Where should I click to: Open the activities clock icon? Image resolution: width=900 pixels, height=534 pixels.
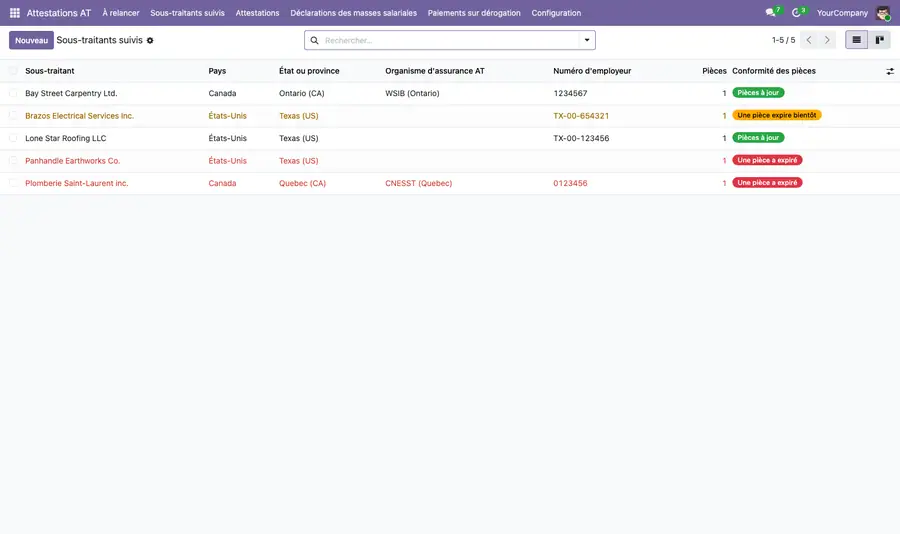click(x=796, y=13)
